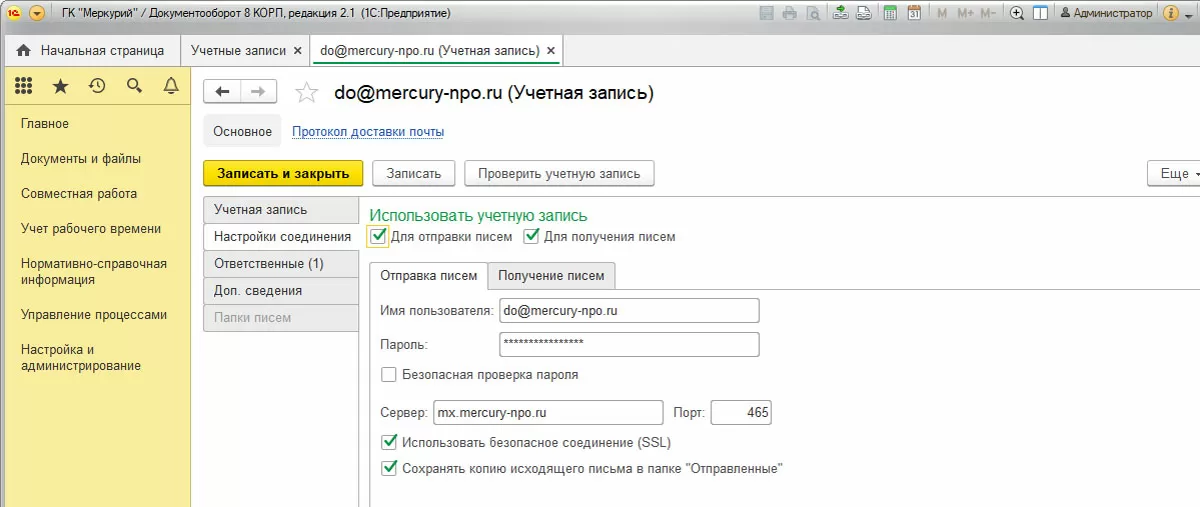The image size is (1200, 507).
Task: Open the 'Протокол доставки почты' link
Action: point(368,131)
